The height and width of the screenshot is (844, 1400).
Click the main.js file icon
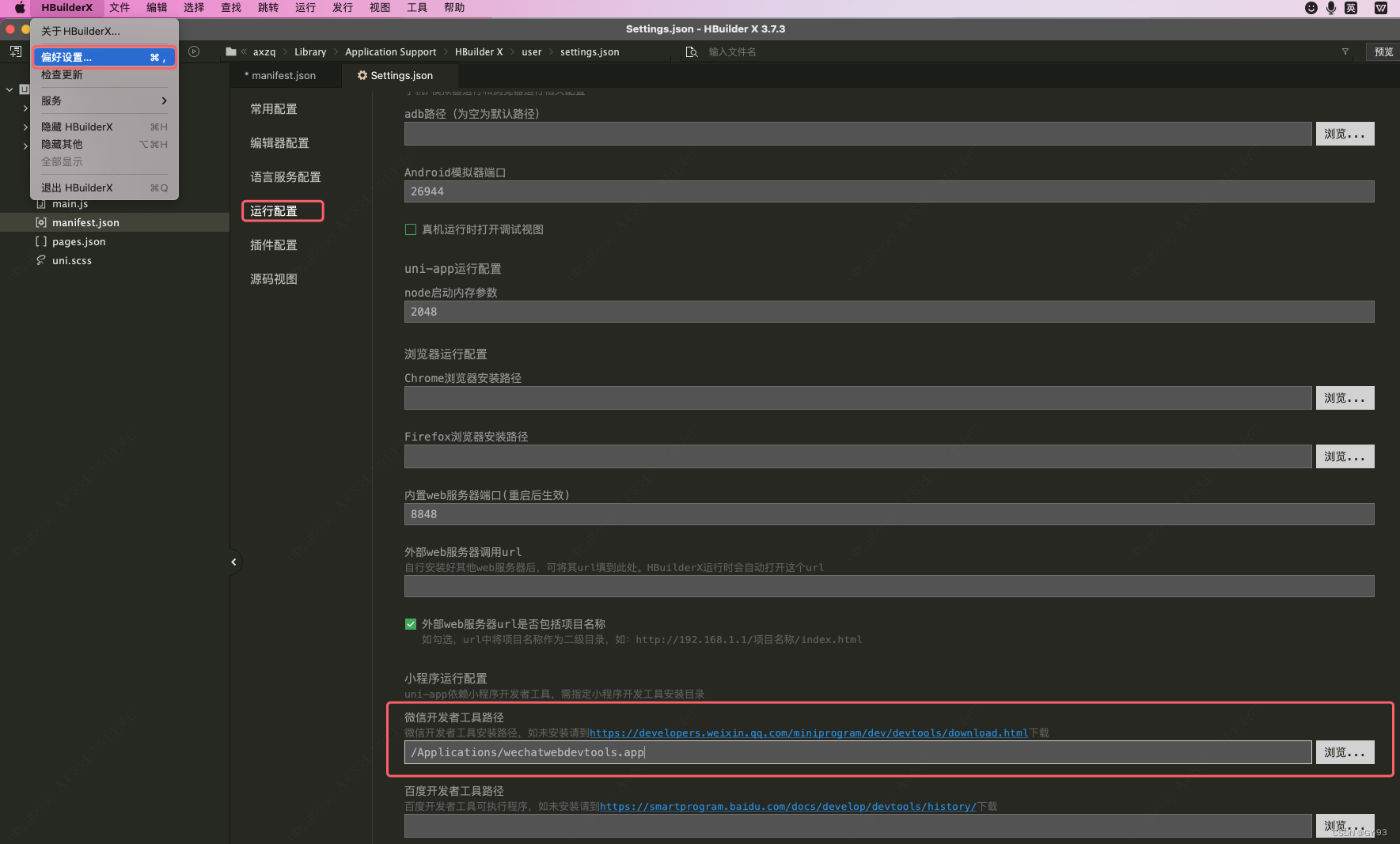[x=41, y=204]
